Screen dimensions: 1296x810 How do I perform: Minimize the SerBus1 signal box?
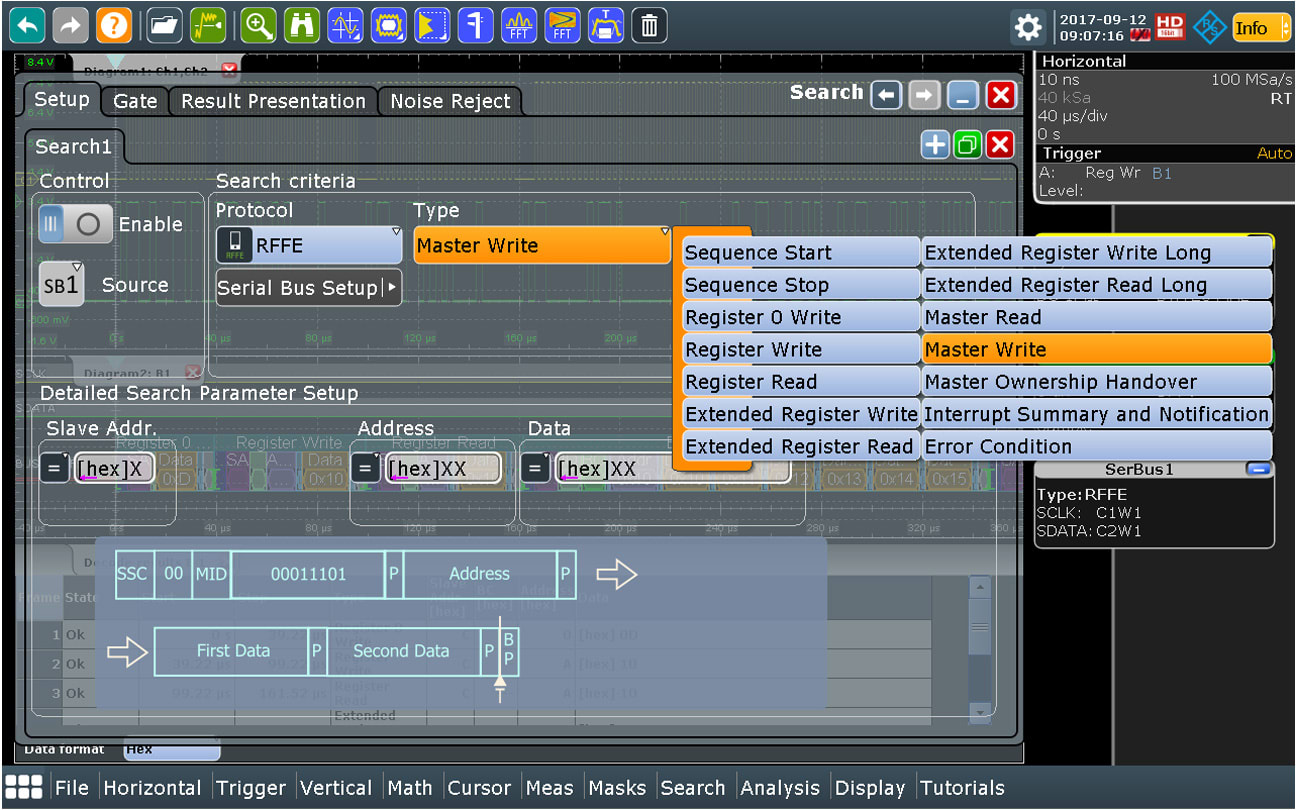pos(1259,469)
